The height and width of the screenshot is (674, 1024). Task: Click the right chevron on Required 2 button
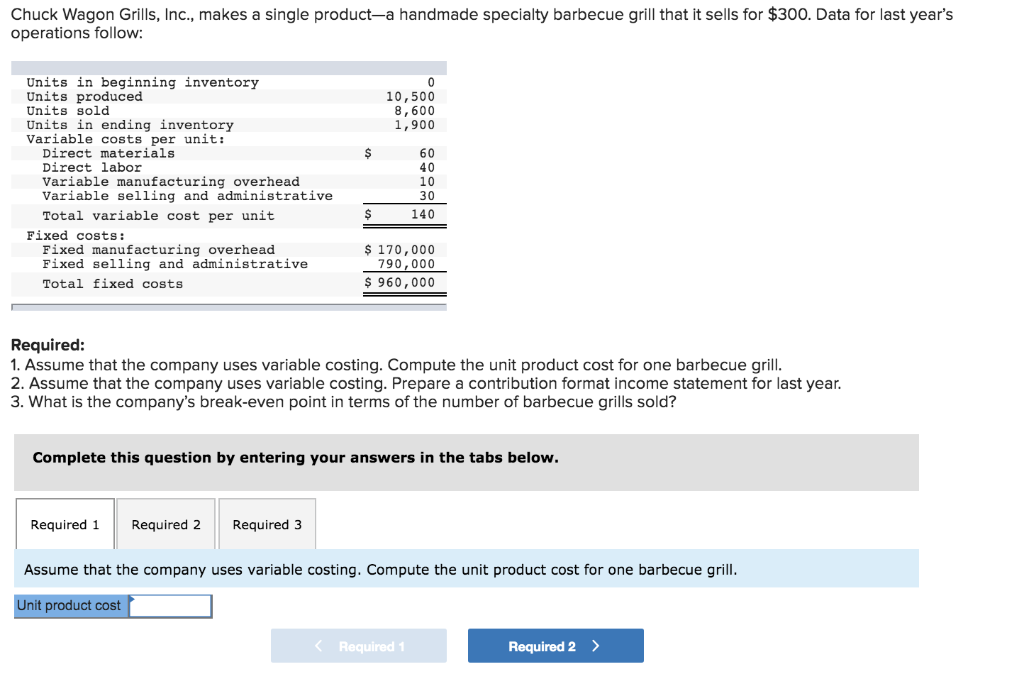point(596,646)
